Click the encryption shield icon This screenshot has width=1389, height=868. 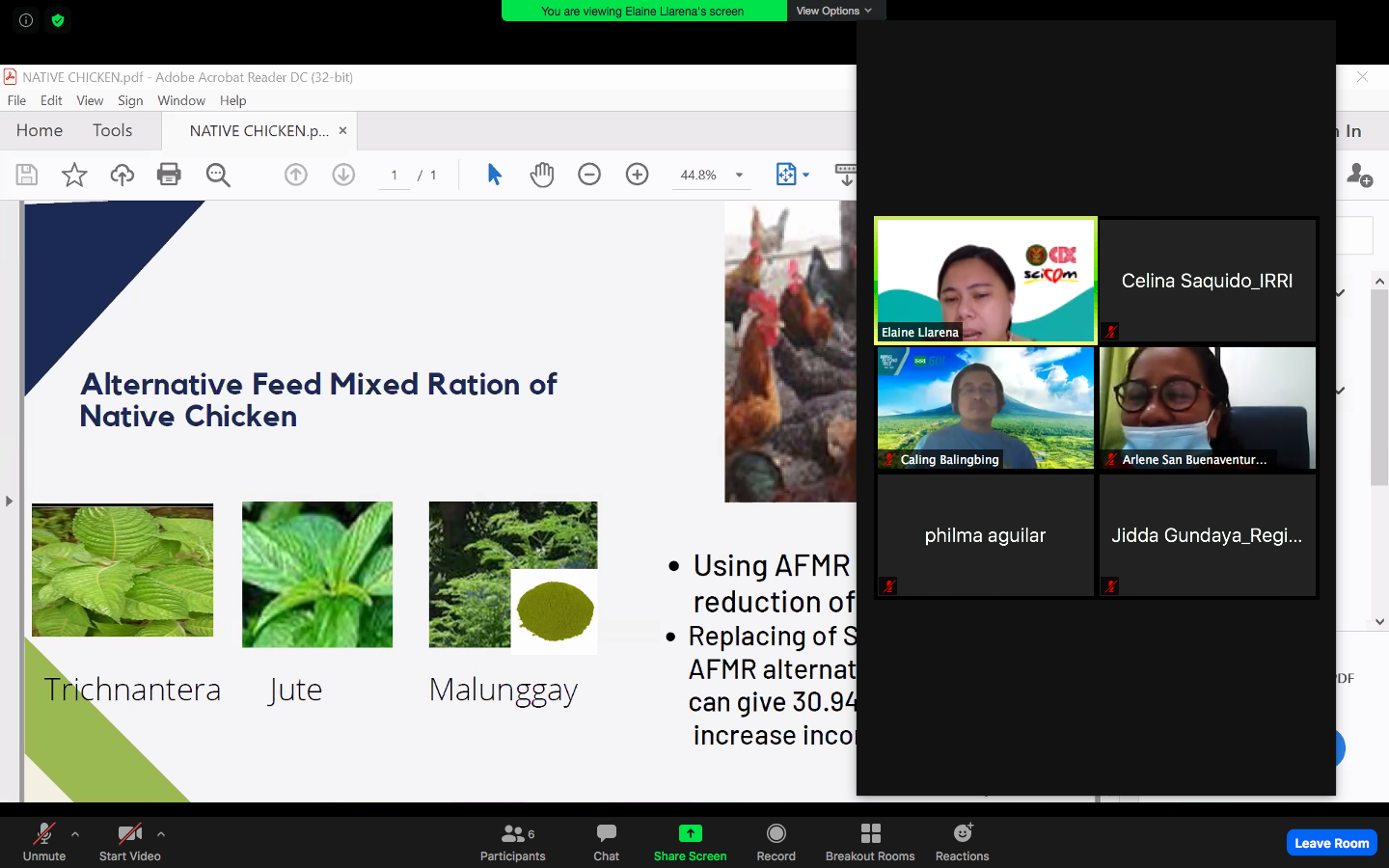coord(58,20)
